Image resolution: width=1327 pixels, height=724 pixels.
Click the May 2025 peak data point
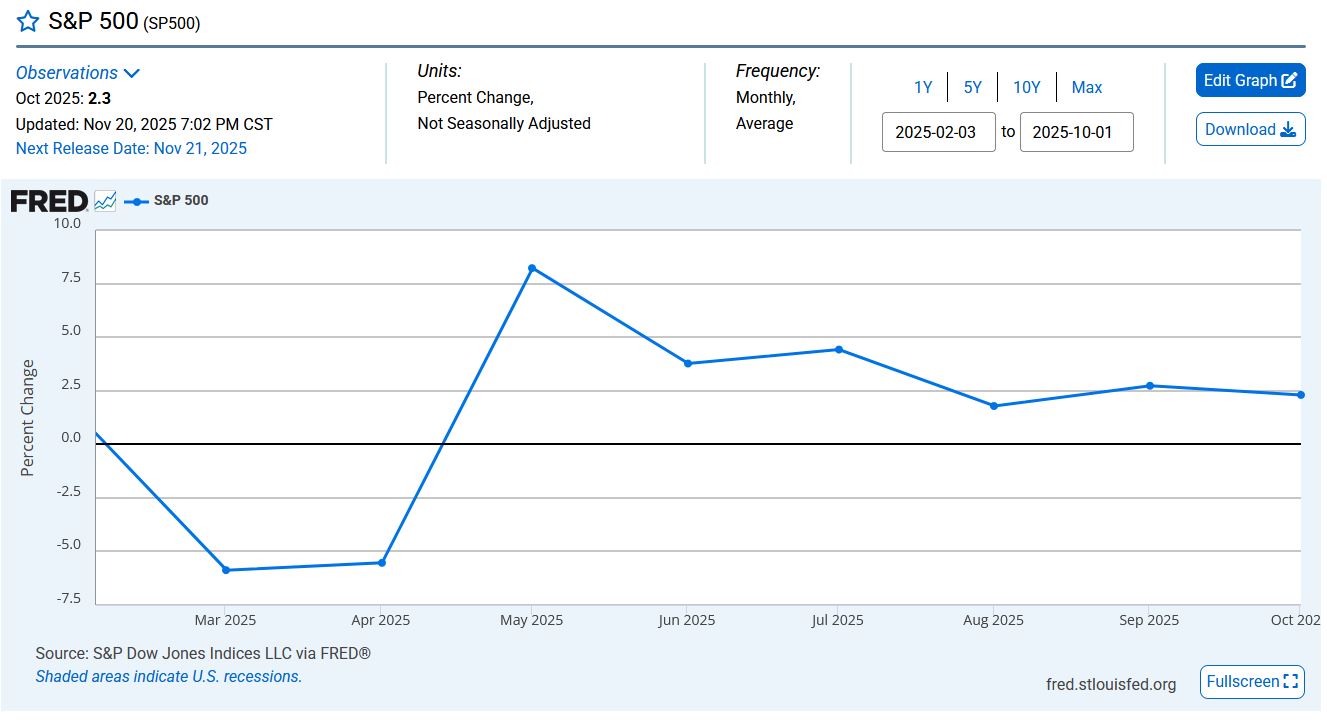(532, 268)
